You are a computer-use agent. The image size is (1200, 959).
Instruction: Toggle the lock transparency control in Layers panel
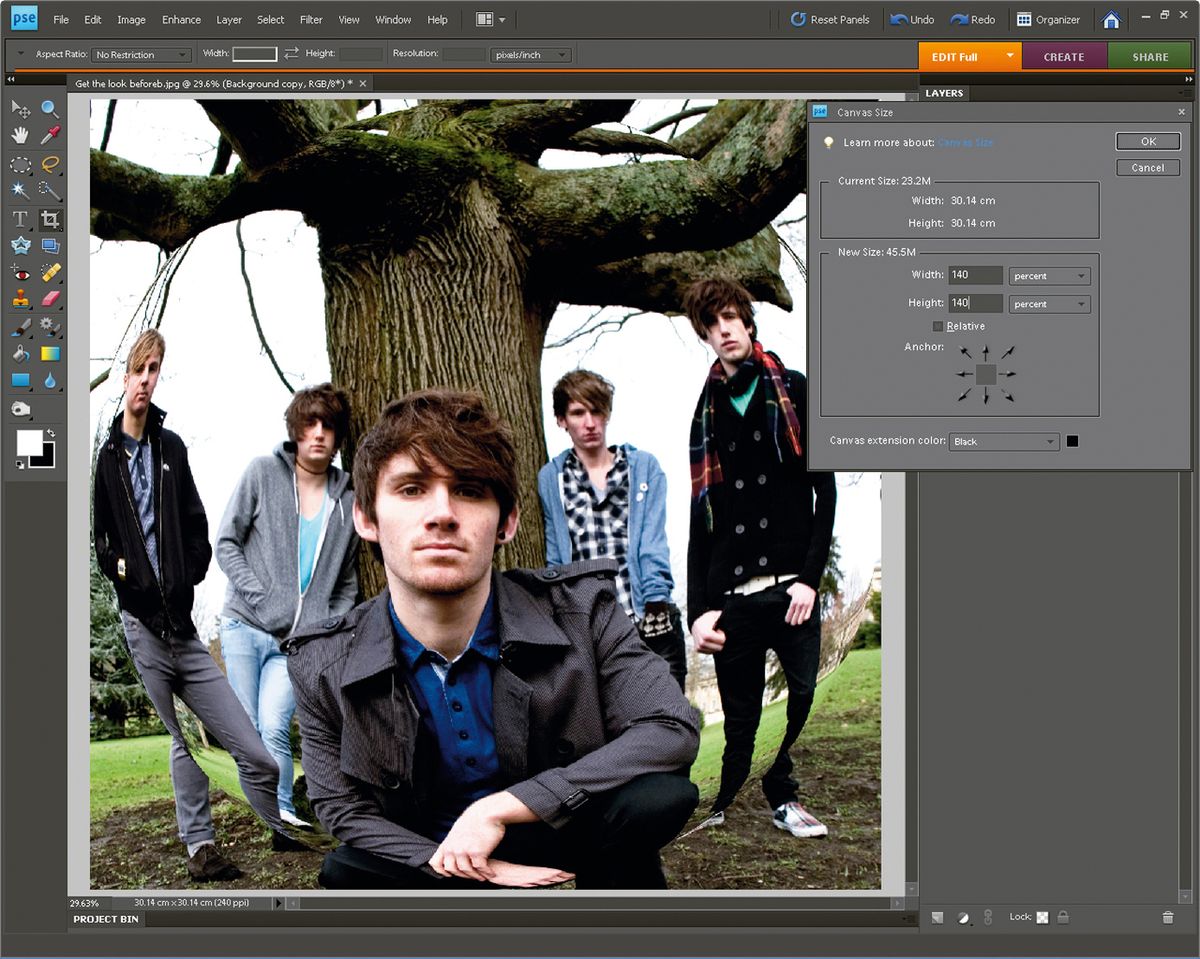1042,917
